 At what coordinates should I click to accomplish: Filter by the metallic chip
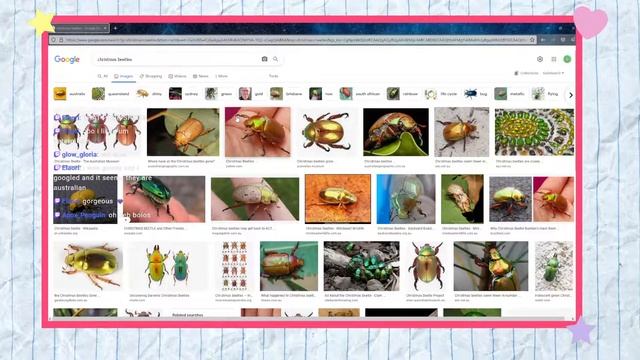click(x=510, y=93)
